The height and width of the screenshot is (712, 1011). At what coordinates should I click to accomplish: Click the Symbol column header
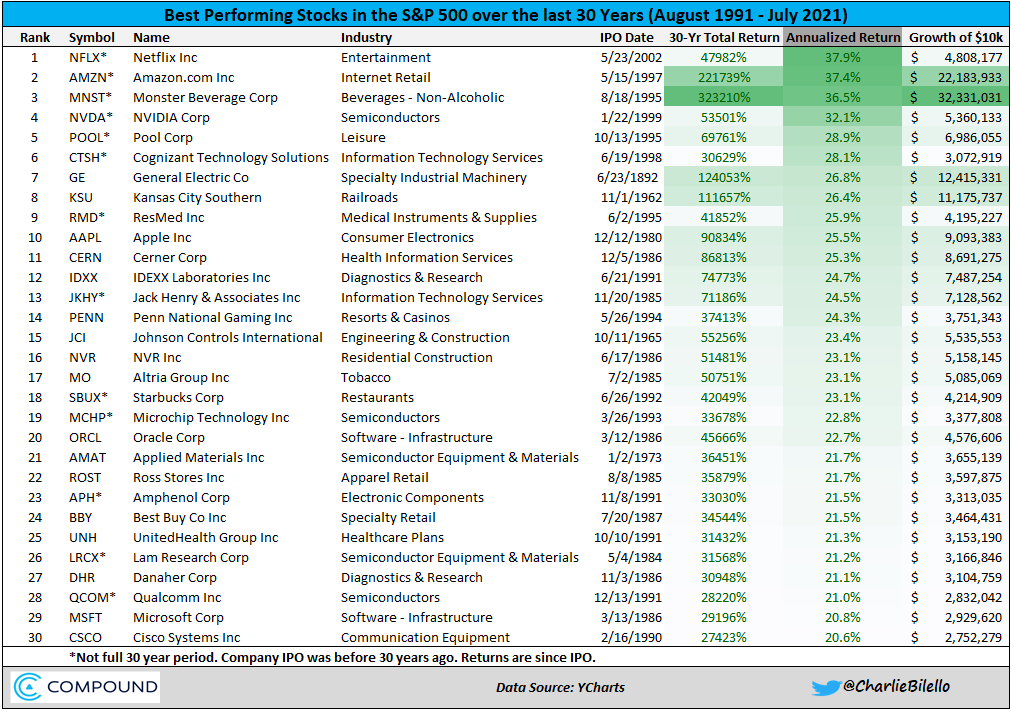(x=92, y=37)
